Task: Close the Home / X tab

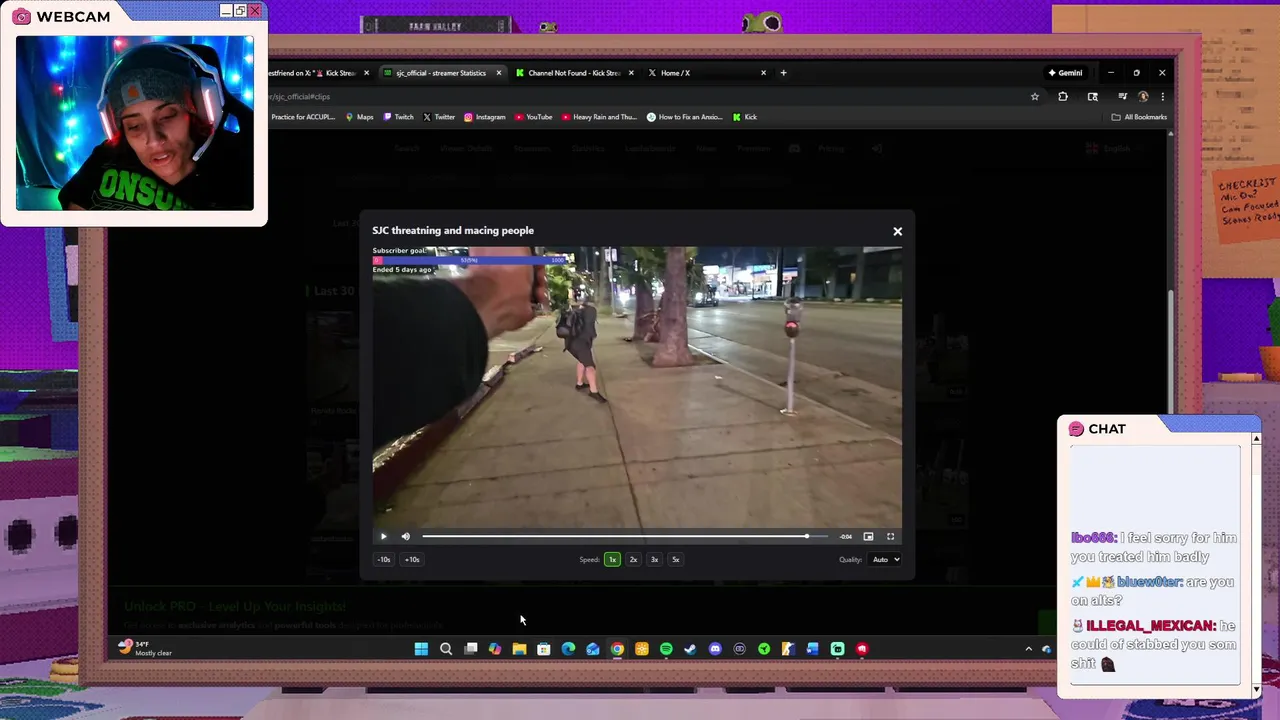Action: click(x=763, y=73)
